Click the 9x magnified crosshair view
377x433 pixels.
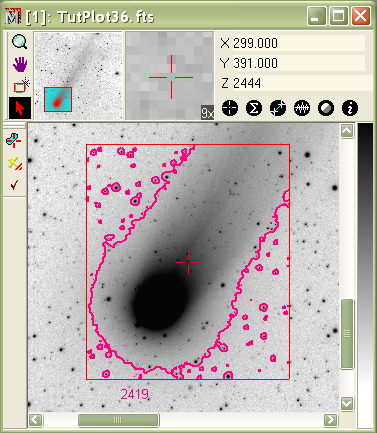[170, 76]
